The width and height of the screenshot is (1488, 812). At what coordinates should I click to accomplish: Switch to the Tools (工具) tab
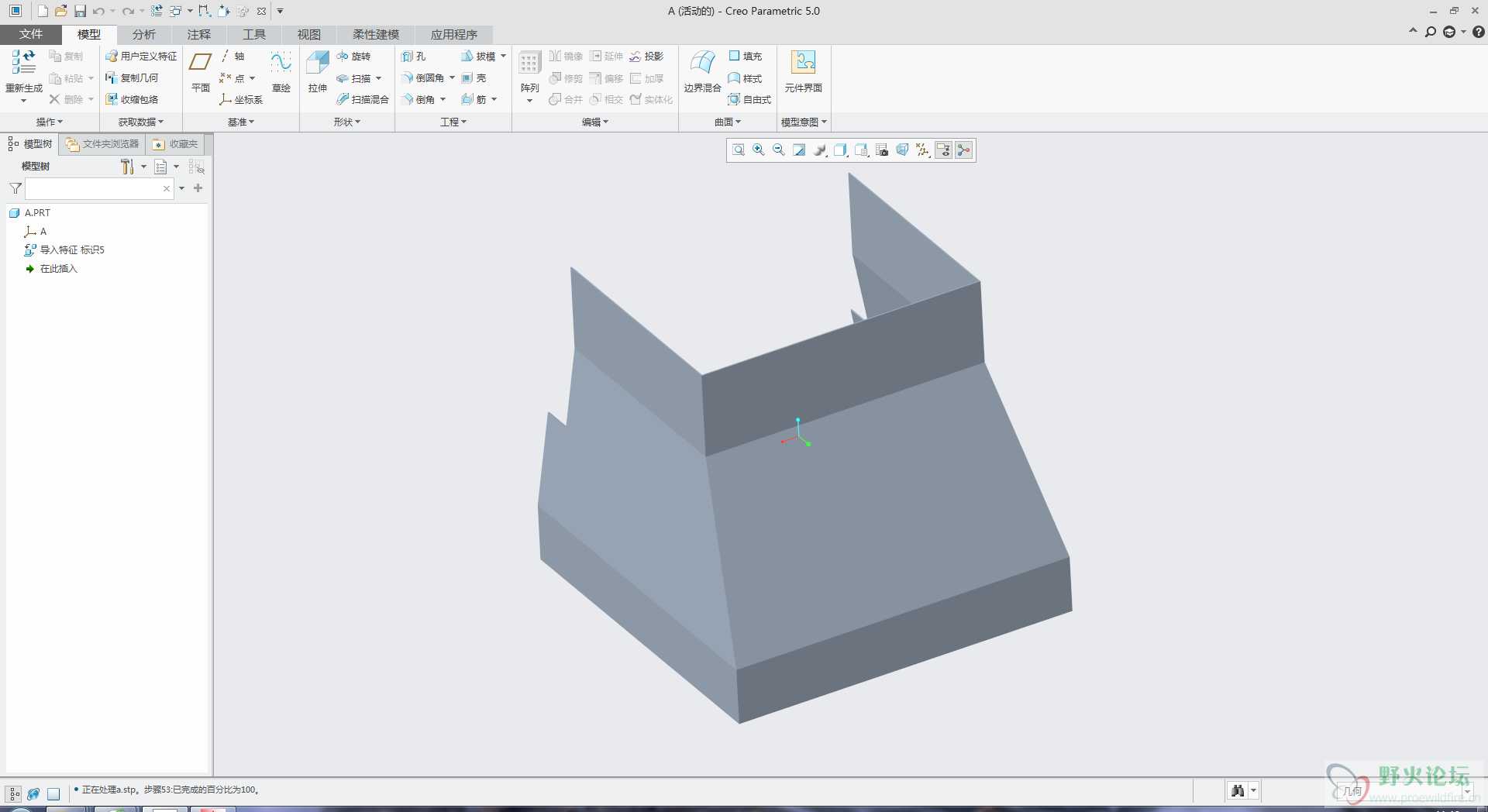(x=254, y=35)
